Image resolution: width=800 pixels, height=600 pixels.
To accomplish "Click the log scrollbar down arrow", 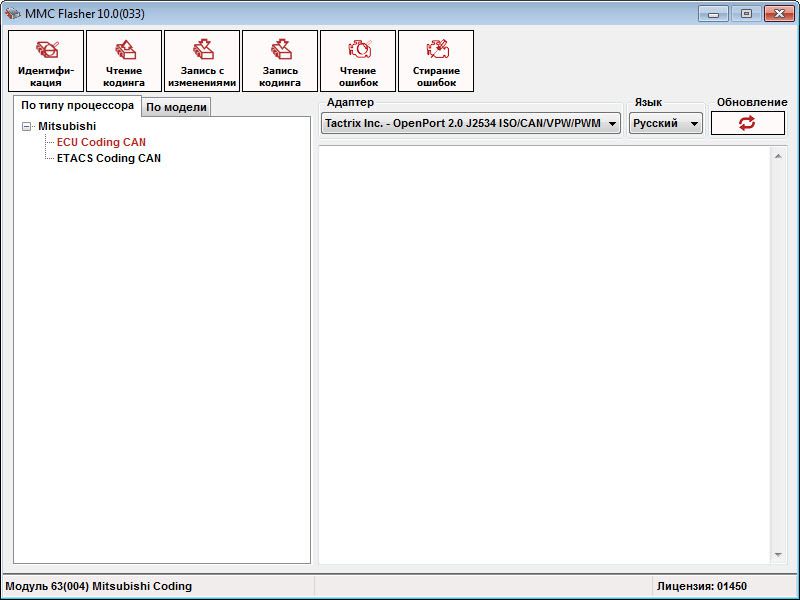I will (x=779, y=556).
